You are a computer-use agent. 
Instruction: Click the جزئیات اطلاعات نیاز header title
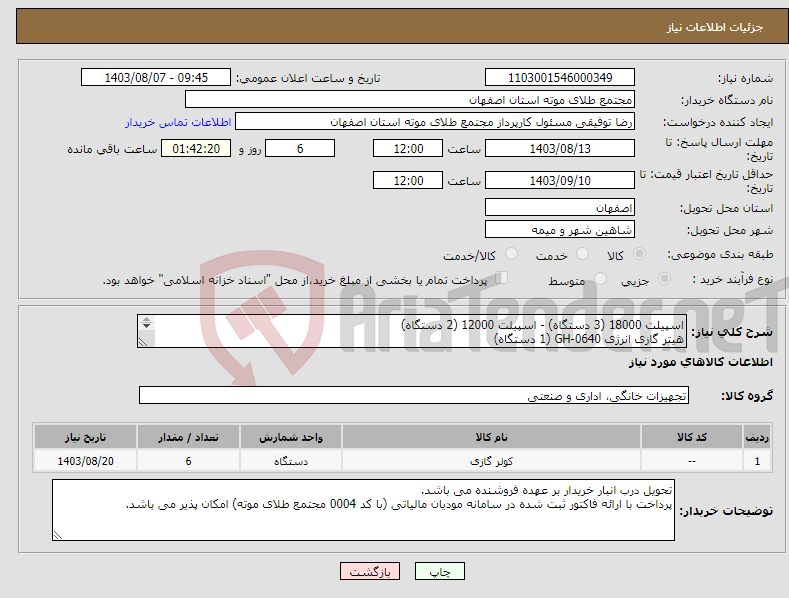click(715, 27)
